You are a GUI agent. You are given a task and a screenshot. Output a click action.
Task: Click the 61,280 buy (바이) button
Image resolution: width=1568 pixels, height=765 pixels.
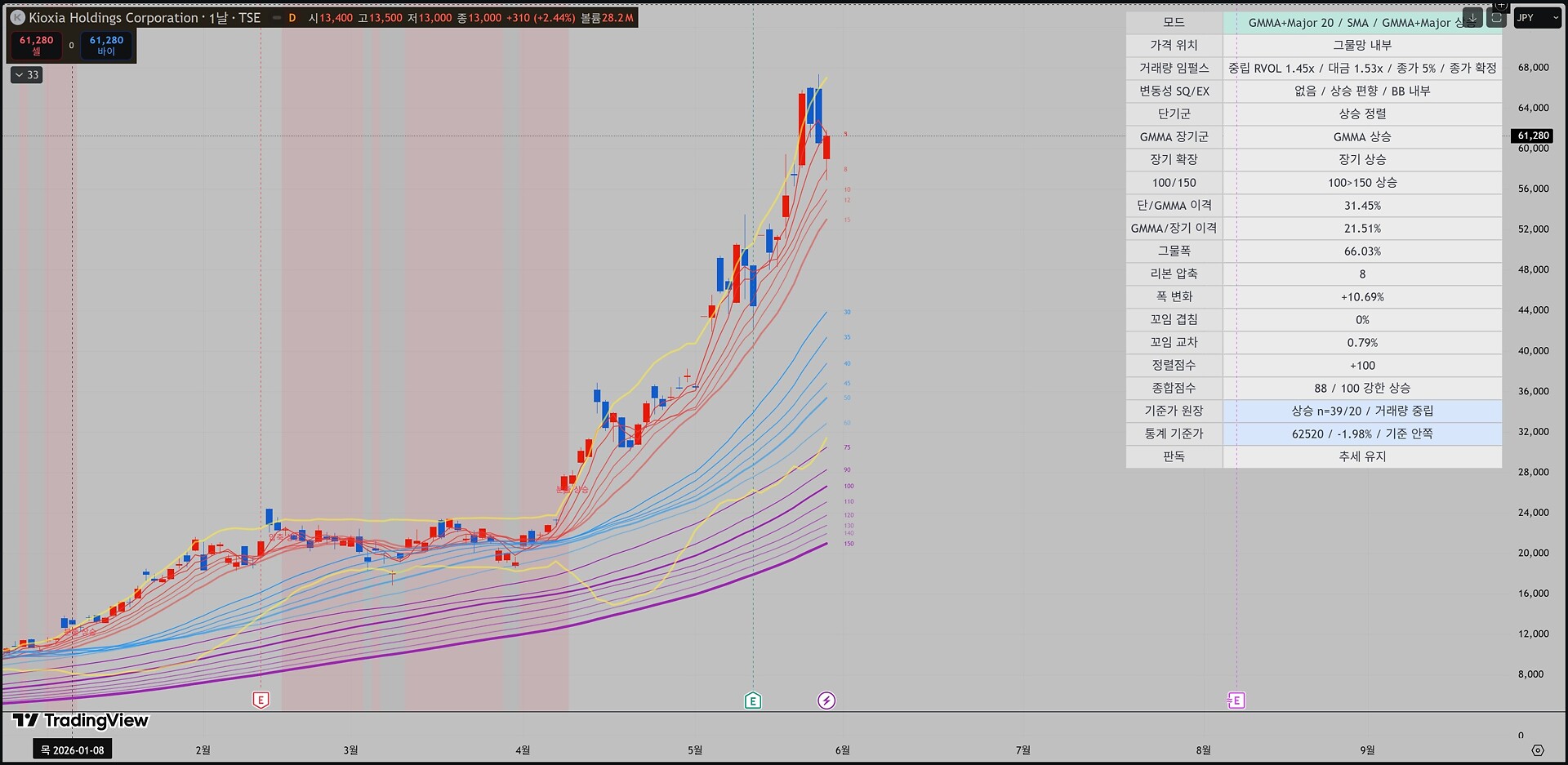coord(106,45)
